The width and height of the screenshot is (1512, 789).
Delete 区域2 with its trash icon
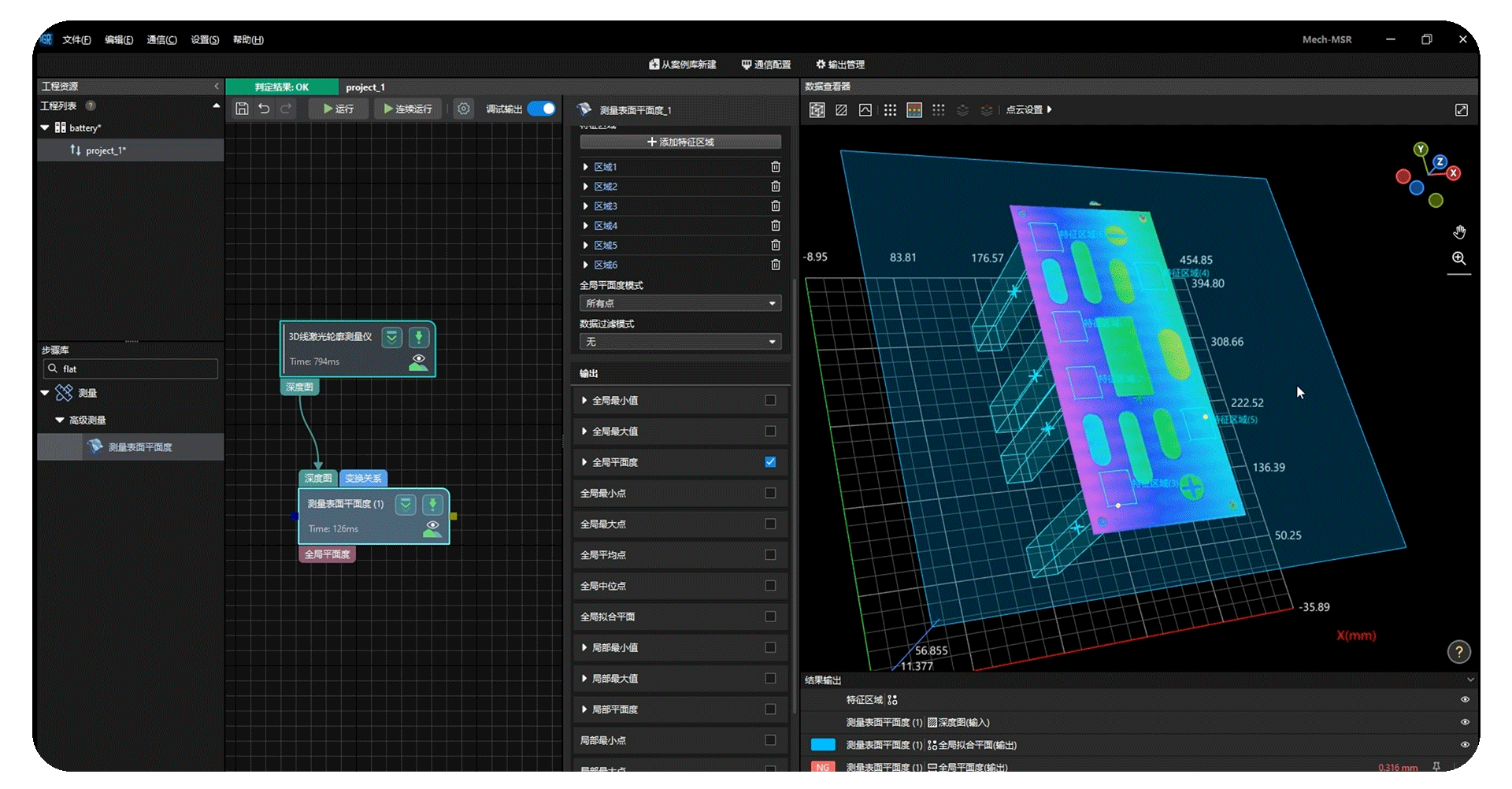(776, 187)
